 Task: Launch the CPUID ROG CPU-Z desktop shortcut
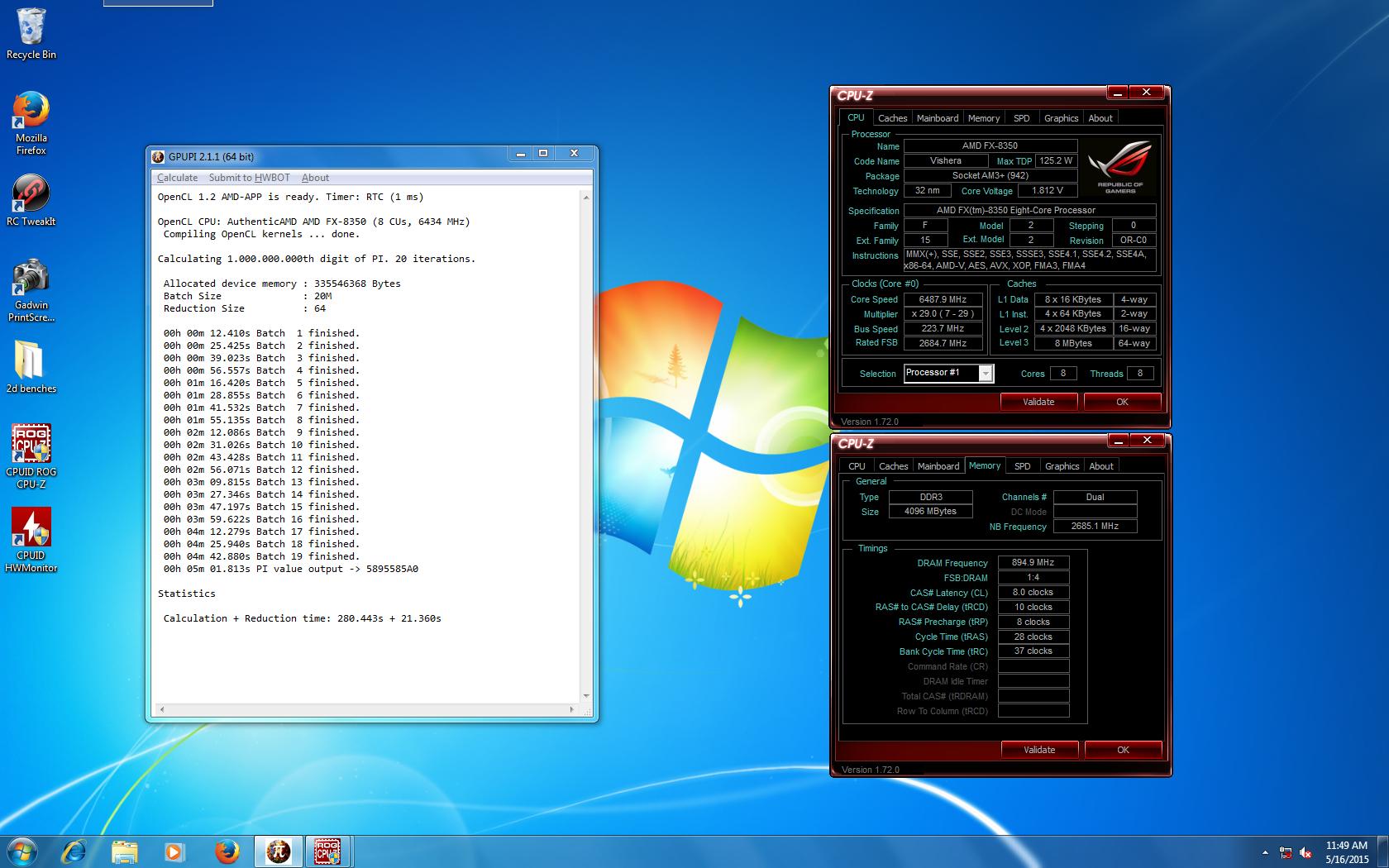31,456
